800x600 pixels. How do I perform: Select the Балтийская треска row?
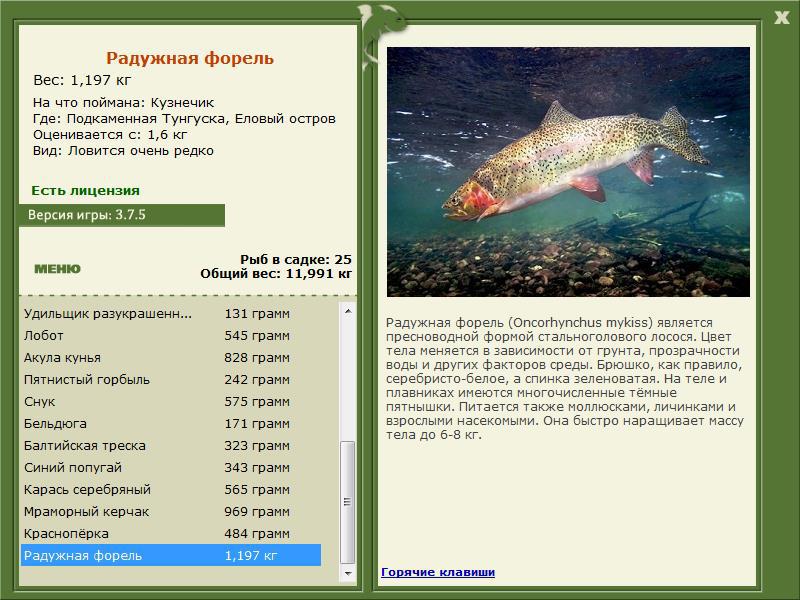[x=171, y=445]
